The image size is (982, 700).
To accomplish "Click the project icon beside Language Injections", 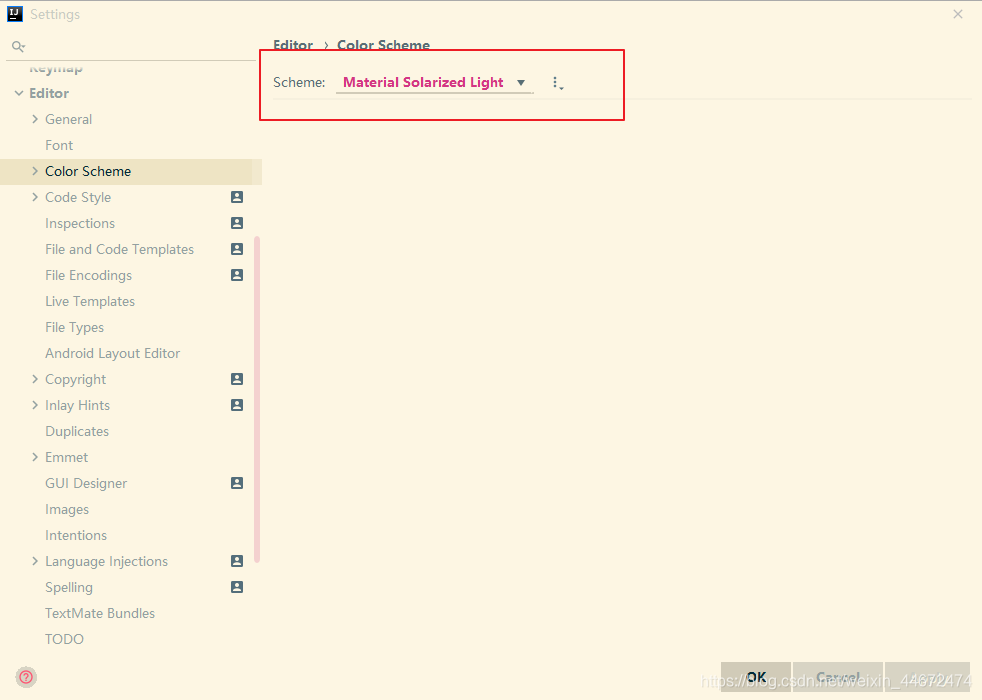I will [x=237, y=561].
